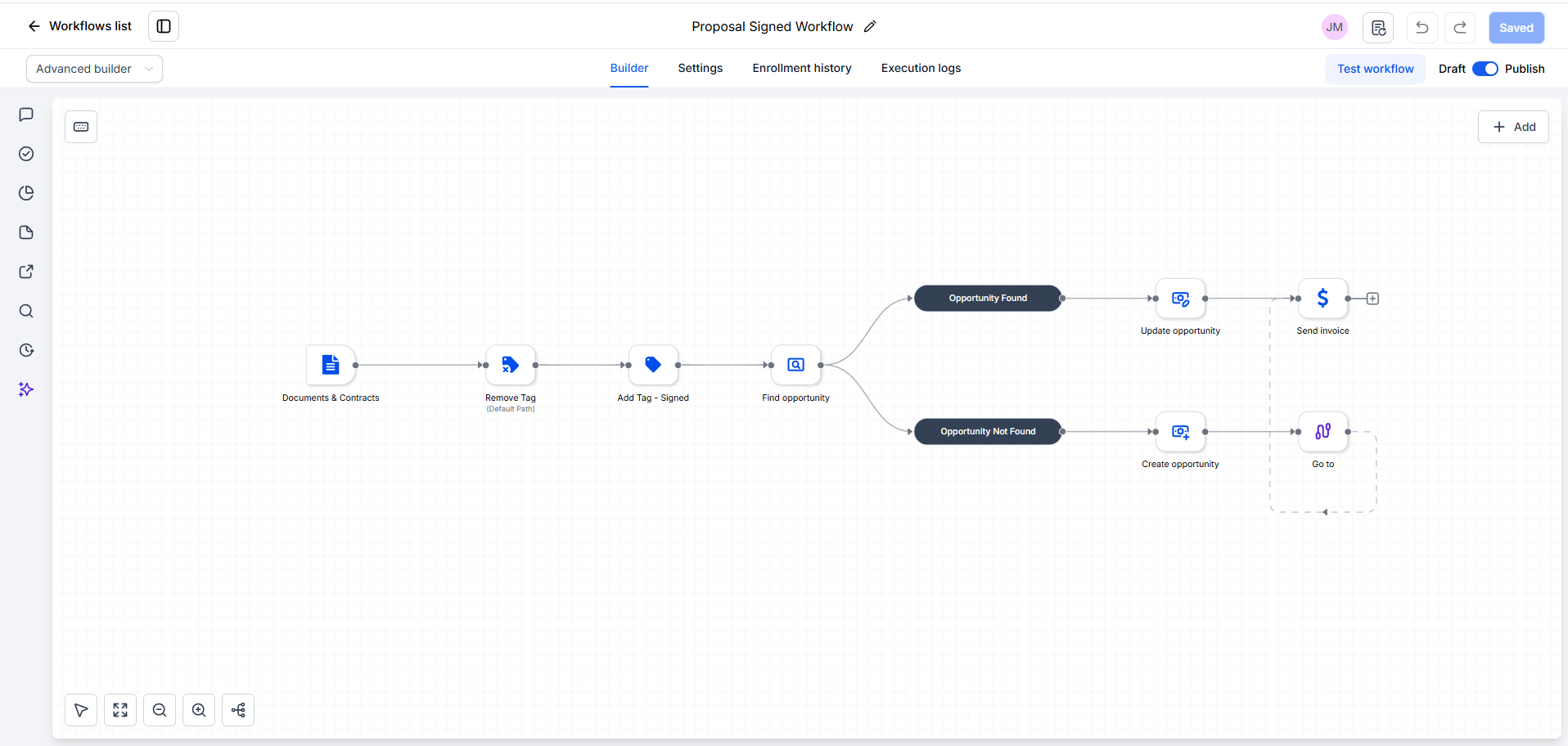The image size is (1568, 746).
Task: Select the Send invoice node
Action: (x=1322, y=299)
